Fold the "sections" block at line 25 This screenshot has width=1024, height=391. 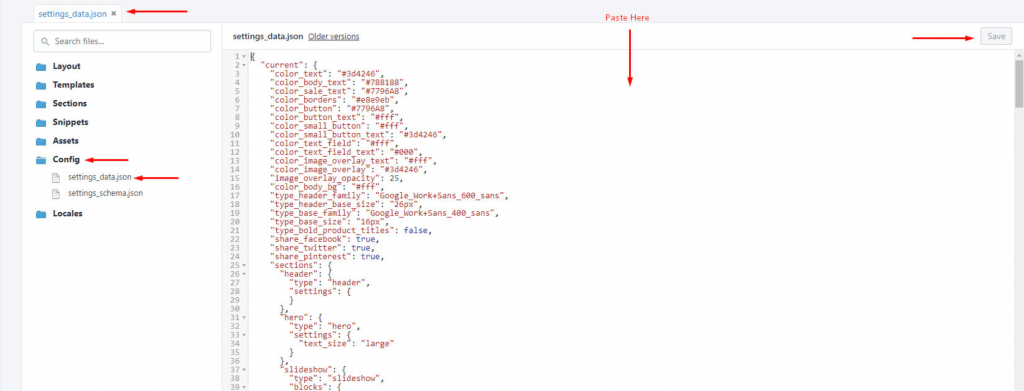(x=244, y=266)
